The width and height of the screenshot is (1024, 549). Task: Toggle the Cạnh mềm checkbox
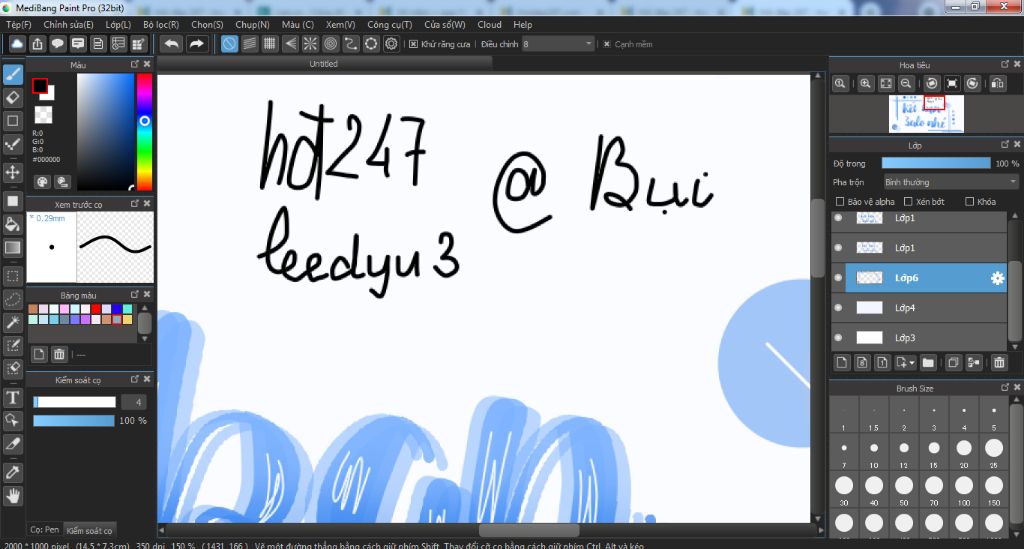(x=607, y=44)
